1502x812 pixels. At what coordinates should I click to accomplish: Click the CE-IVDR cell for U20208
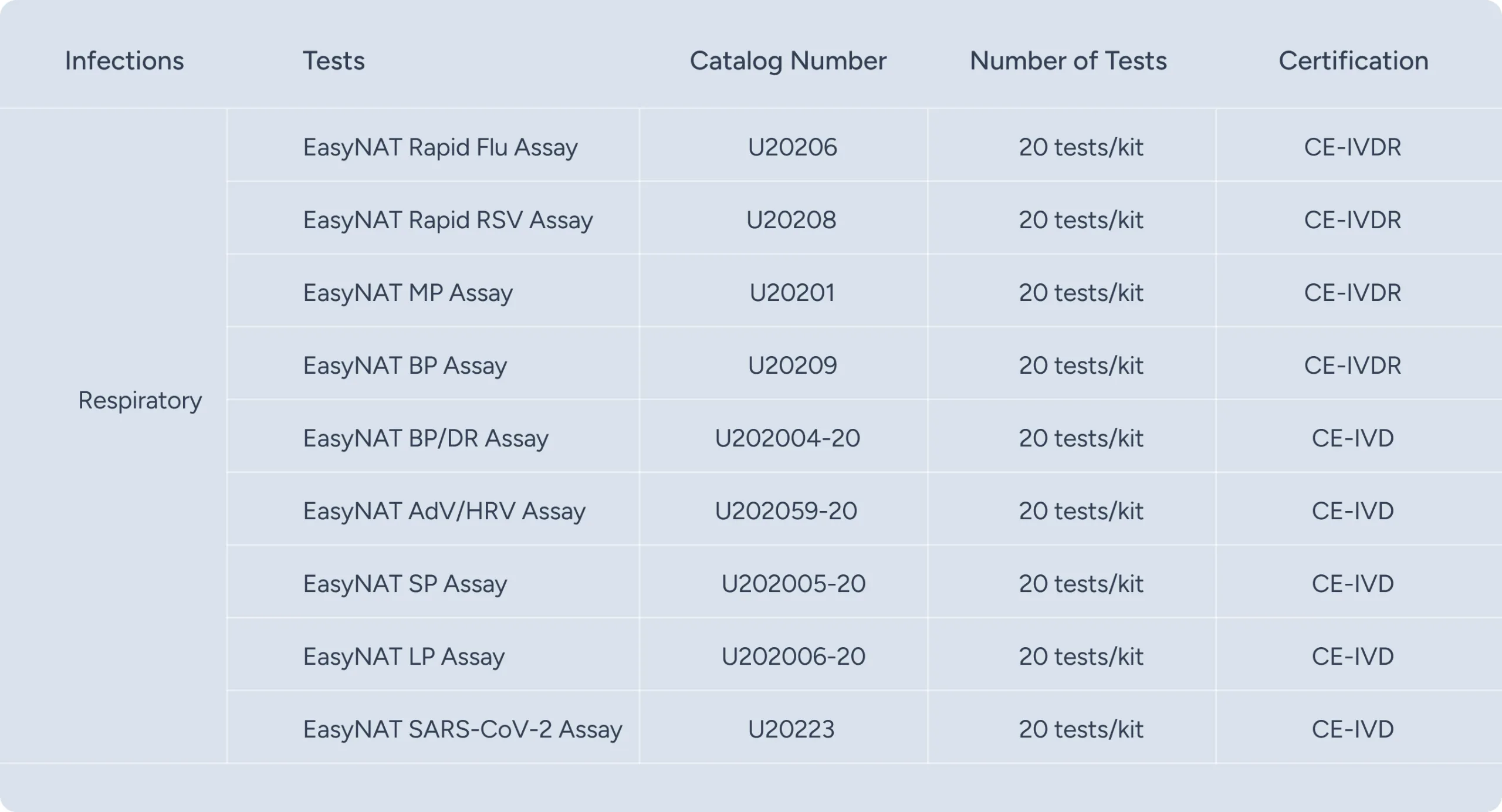(1352, 220)
